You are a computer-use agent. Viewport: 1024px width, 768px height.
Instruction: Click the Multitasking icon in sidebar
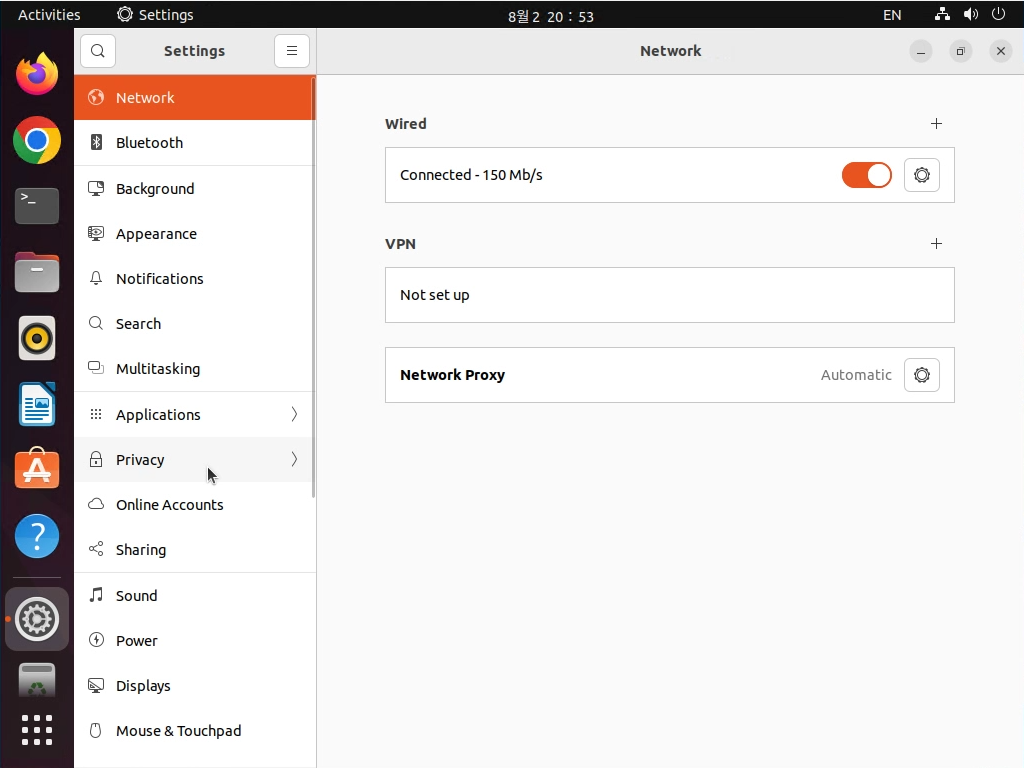96,368
